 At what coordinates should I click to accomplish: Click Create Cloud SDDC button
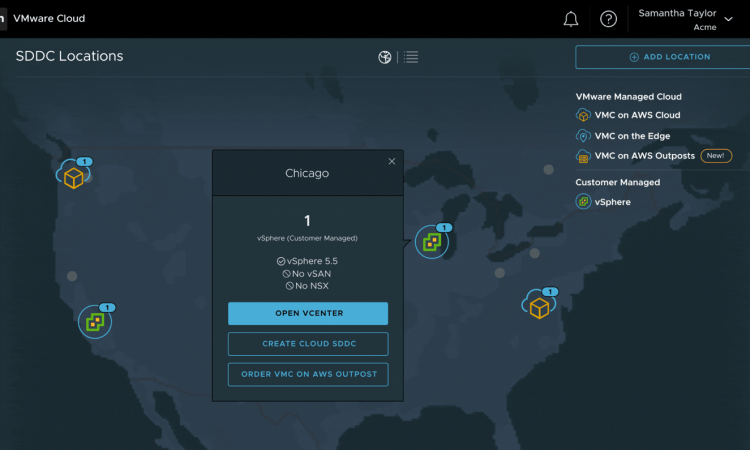pos(308,344)
